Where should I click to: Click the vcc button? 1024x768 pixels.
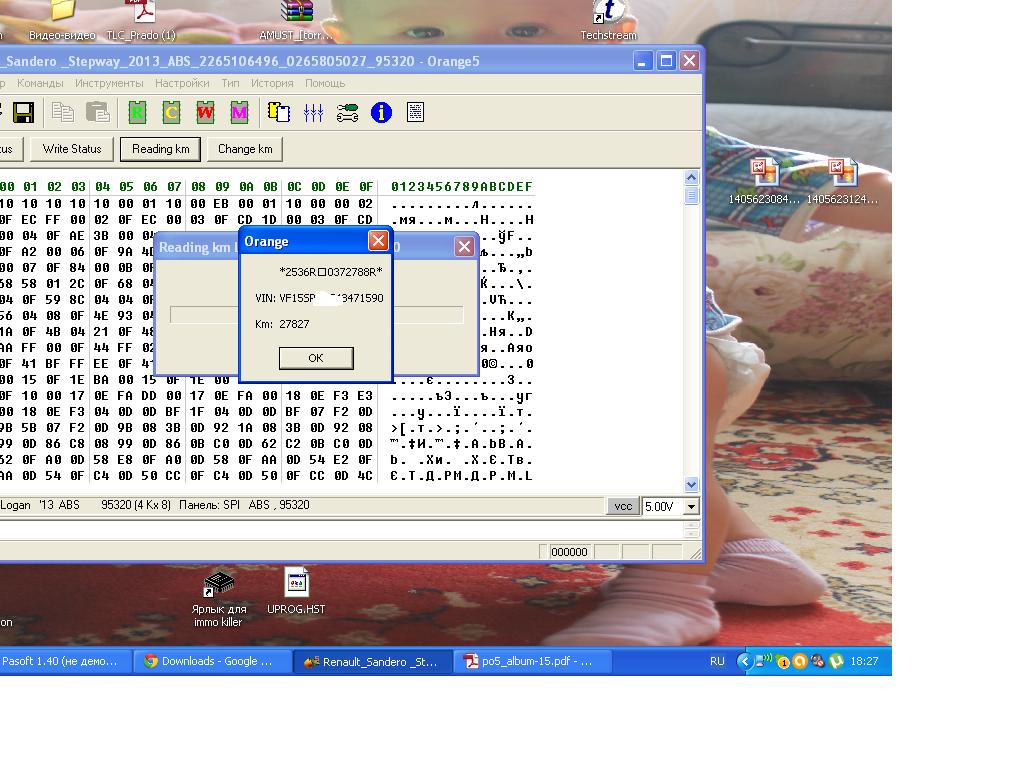623,506
